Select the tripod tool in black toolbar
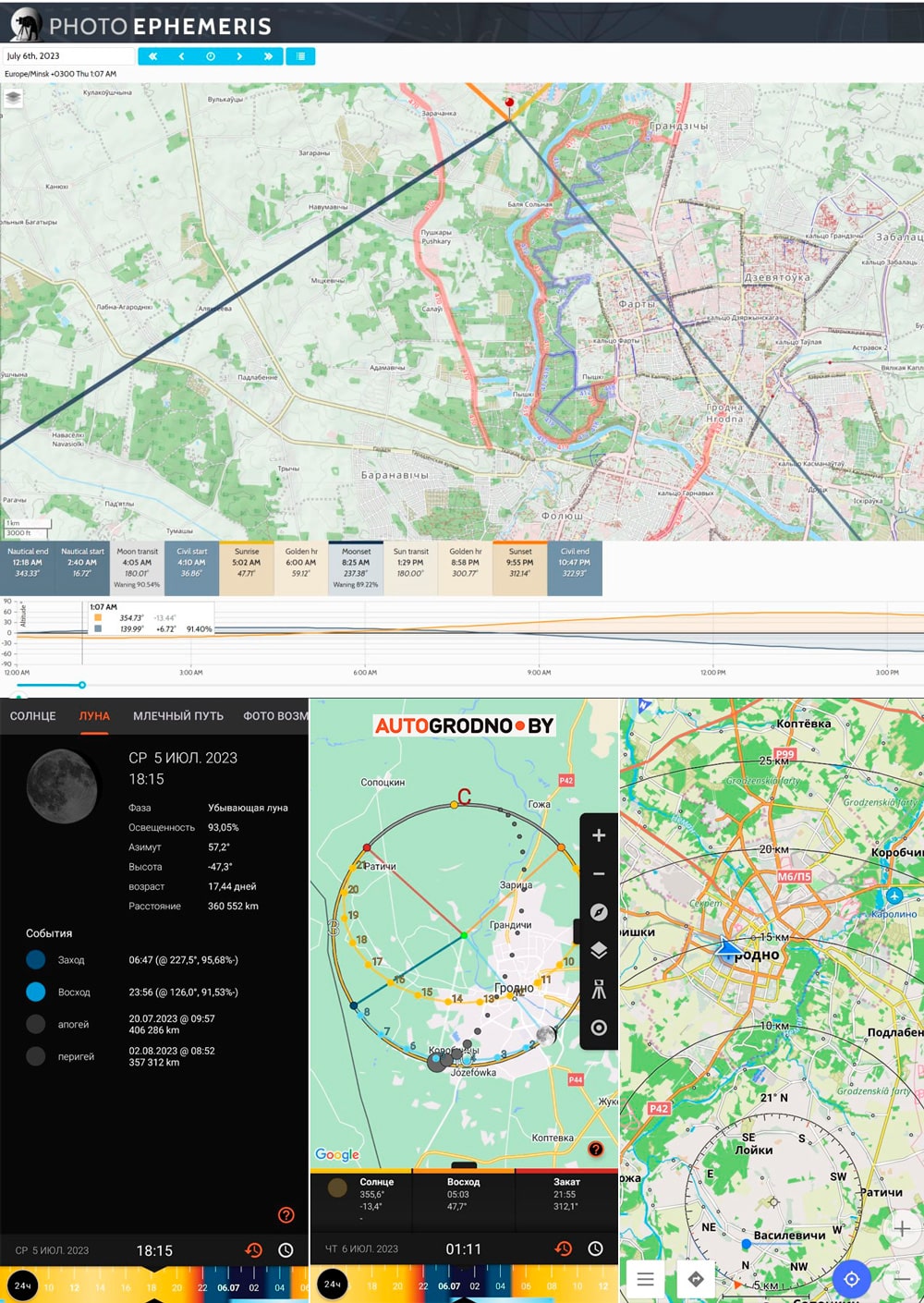This screenshot has height=1303, width=924. [599, 990]
